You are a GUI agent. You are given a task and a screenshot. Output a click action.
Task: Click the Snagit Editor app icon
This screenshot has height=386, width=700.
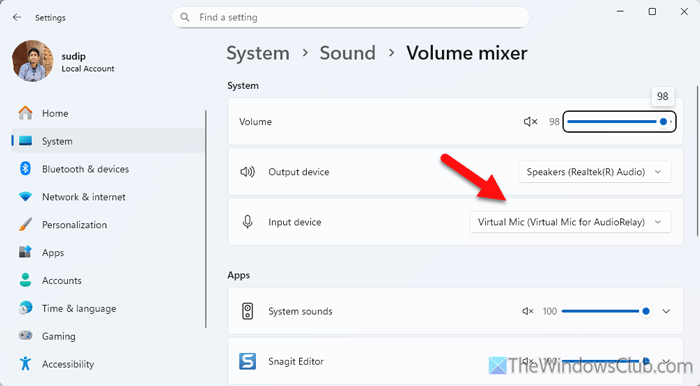[x=247, y=361]
